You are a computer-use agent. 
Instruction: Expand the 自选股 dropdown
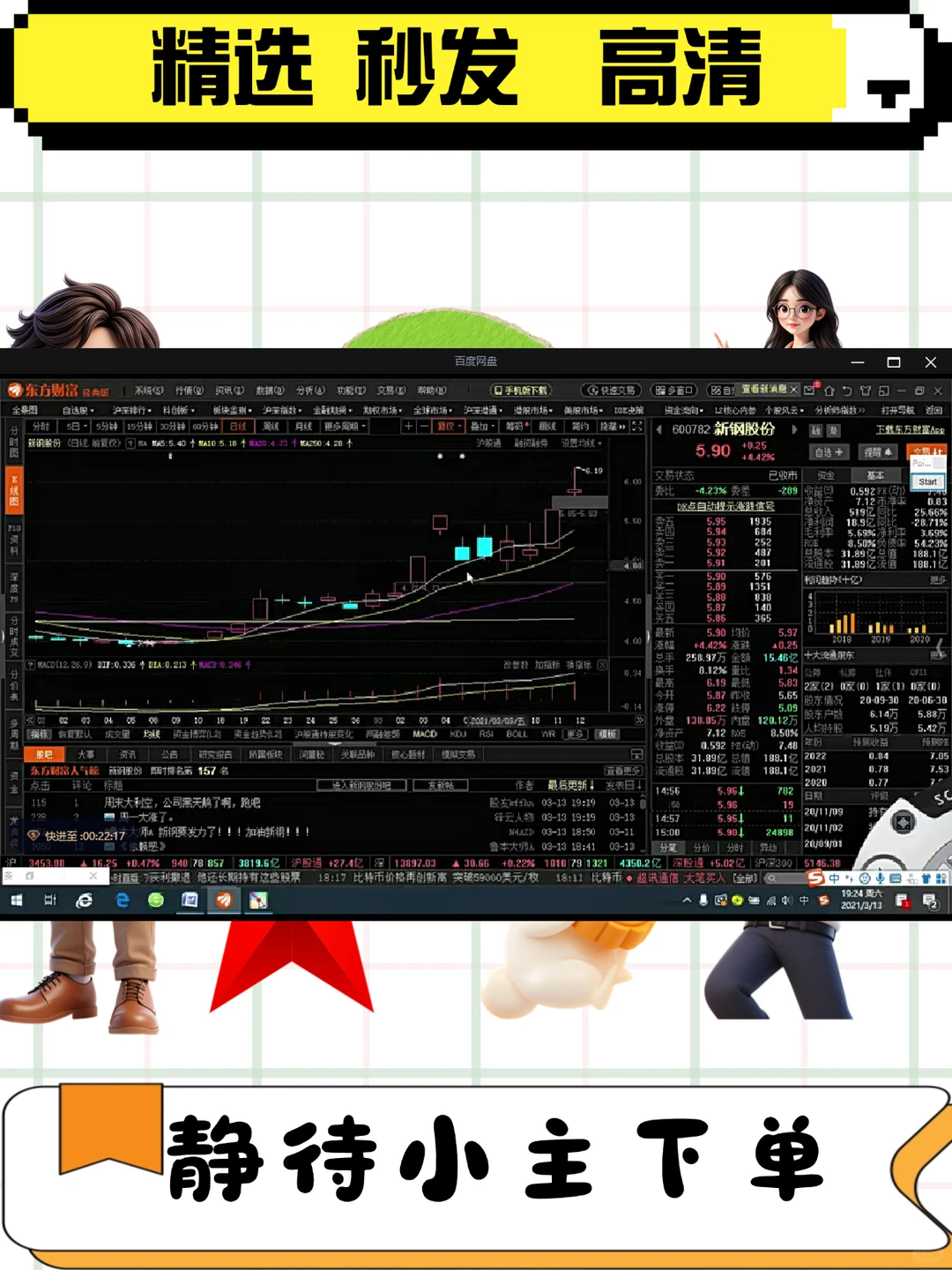point(78,410)
